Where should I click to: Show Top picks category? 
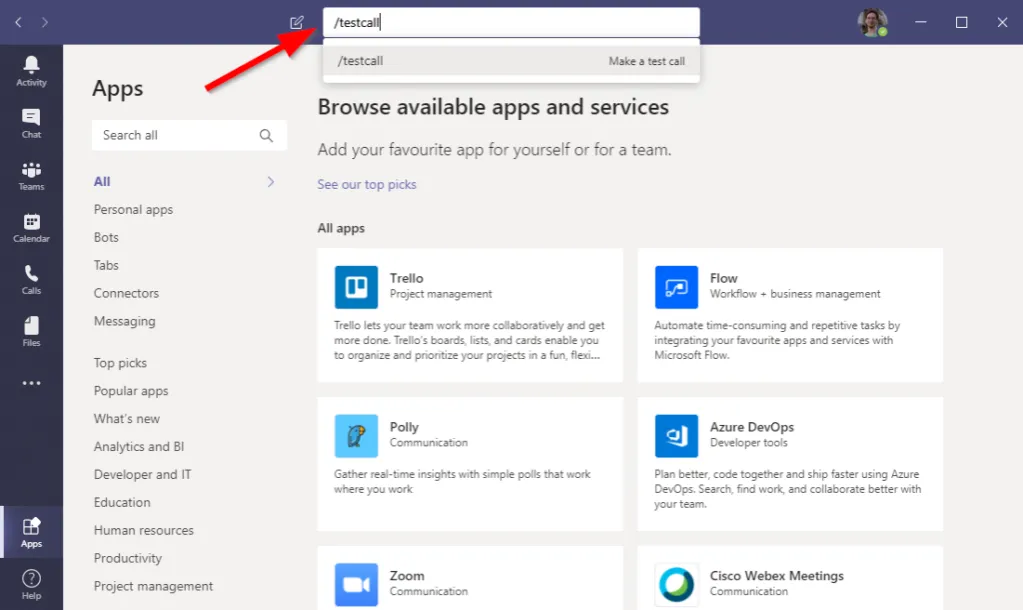click(120, 363)
